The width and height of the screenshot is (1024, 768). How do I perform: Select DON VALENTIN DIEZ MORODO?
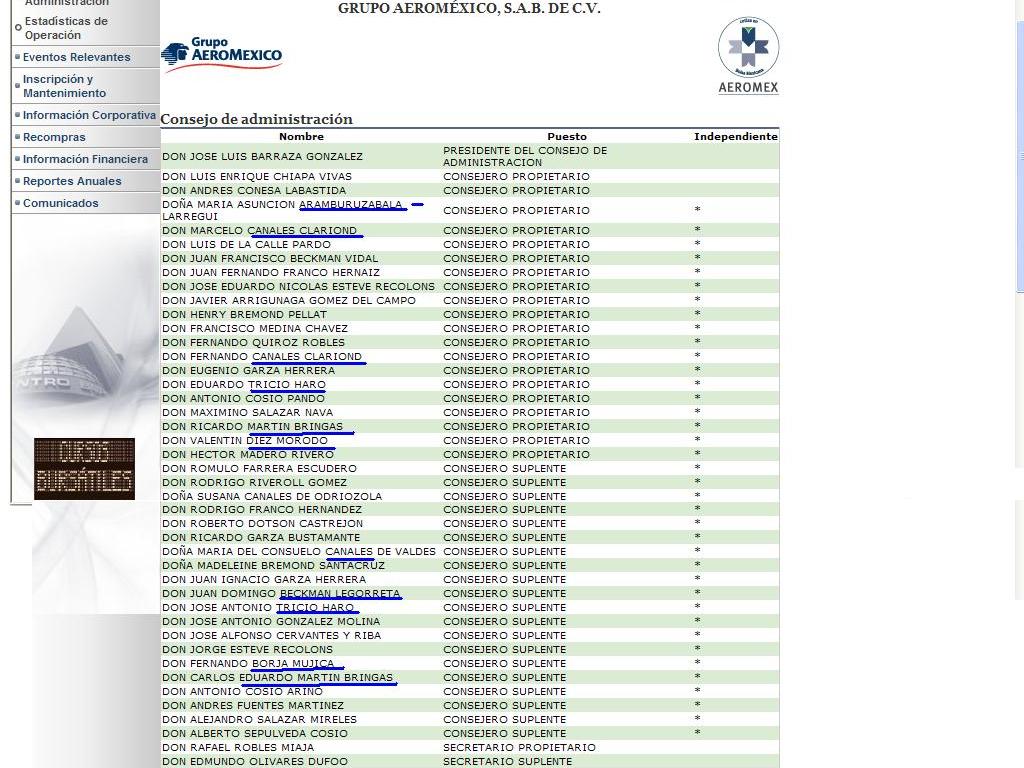click(x=245, y=441)
